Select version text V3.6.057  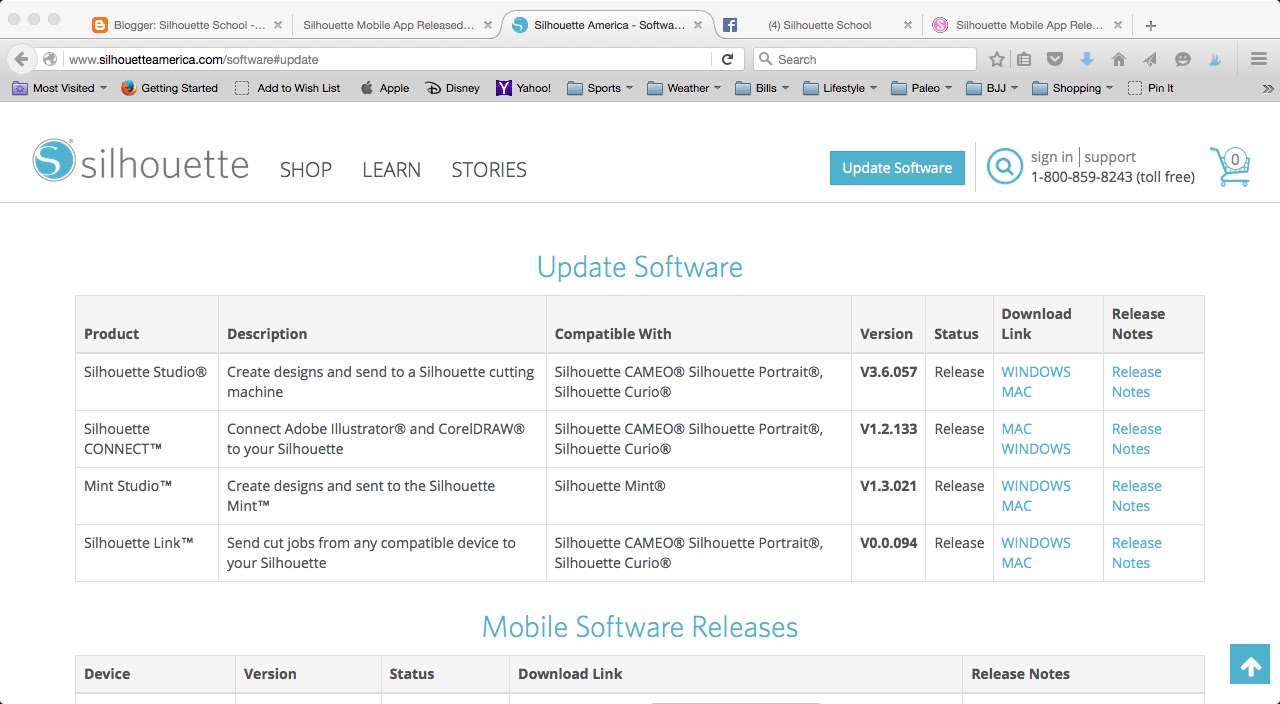[x=888, y=372]
